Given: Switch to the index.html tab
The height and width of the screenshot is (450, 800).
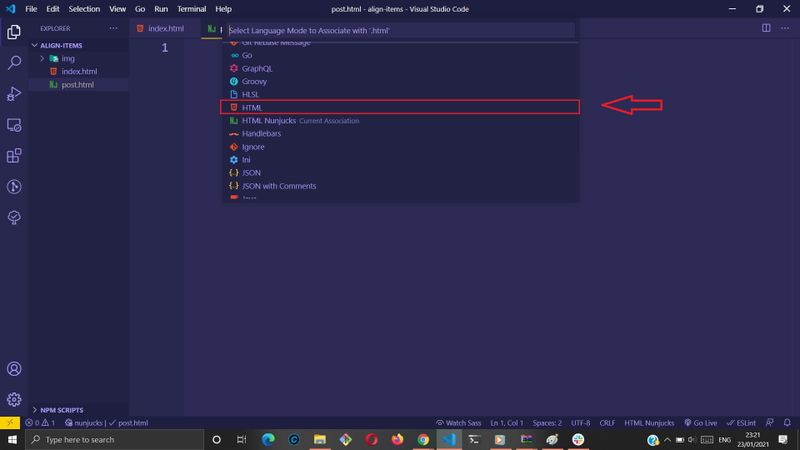Looking at the screenshot, I should pos(164,29).
